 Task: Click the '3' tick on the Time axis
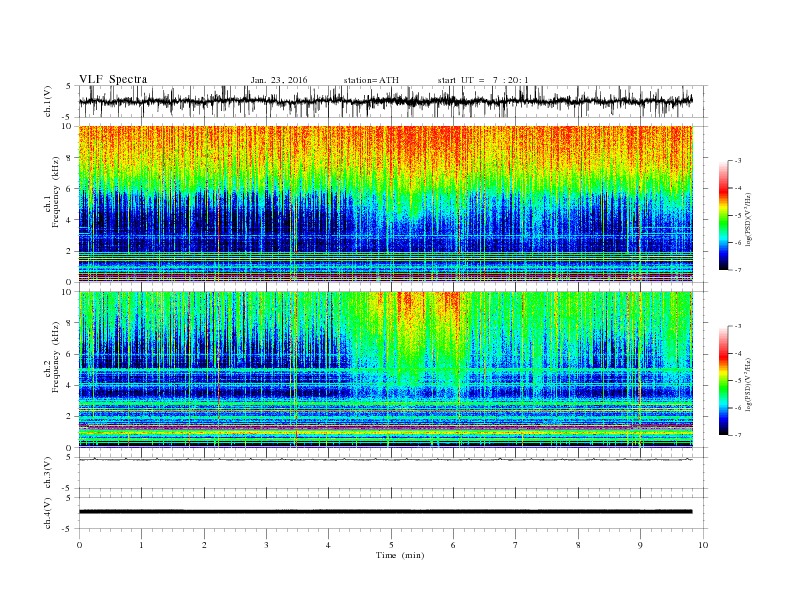(266, 545)
